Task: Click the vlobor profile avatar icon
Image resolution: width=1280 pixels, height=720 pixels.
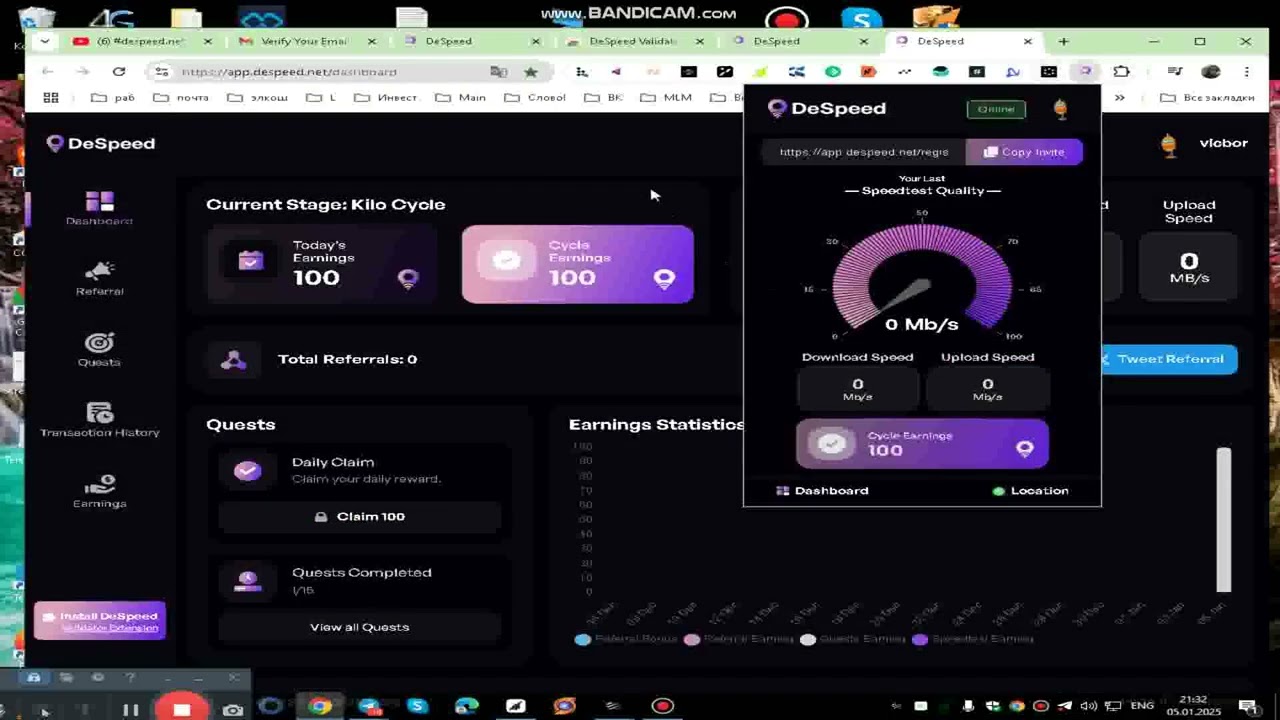Action: click(1168, 144)
